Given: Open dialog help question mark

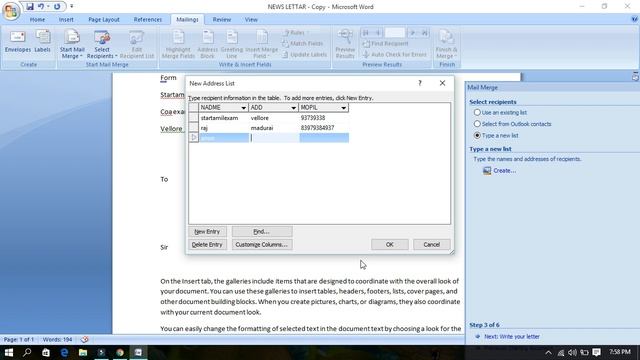Looking at the screenshot, I should click(420, 83).
